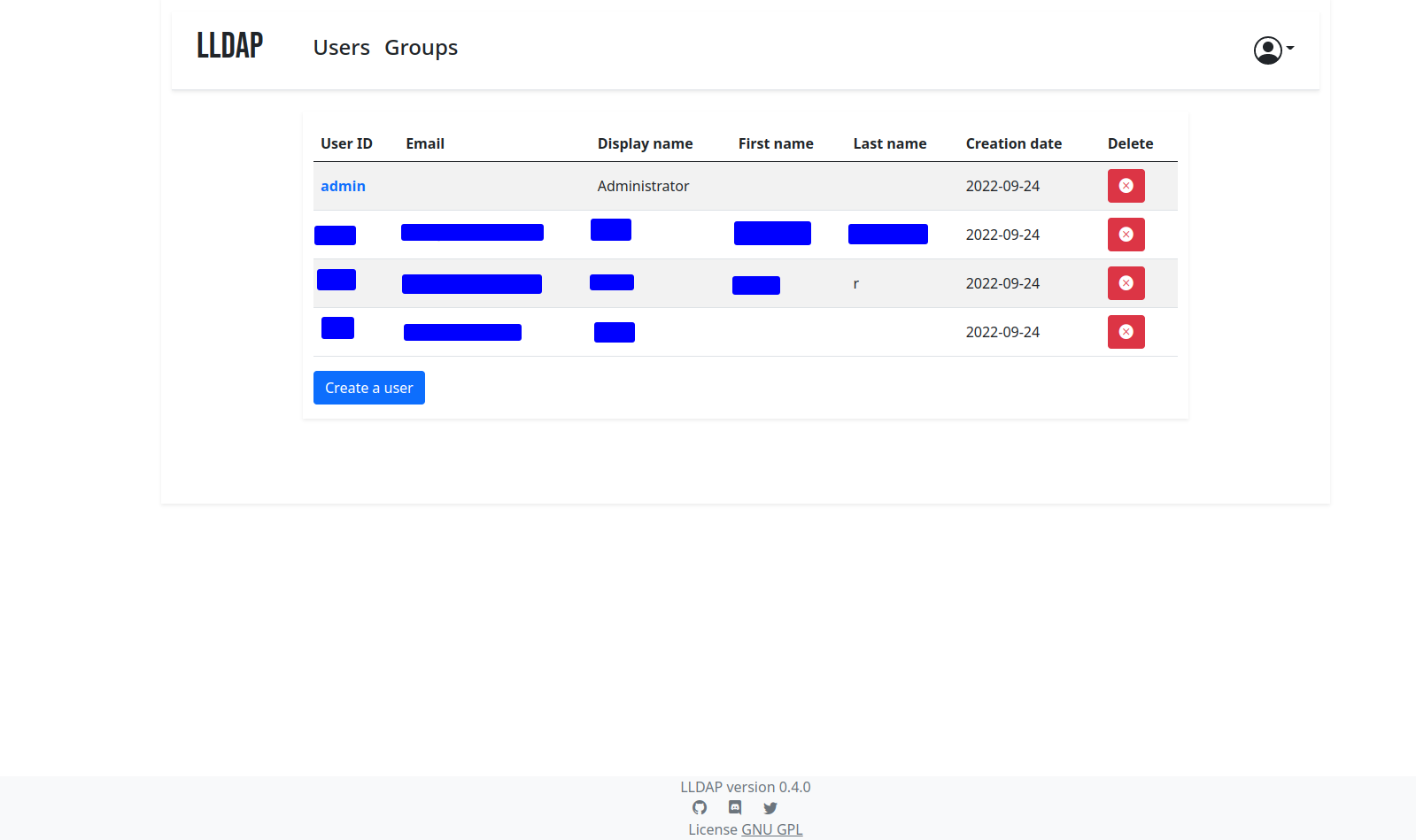This screenshot has height=840, width=1416.
Task: Open the Twitter bird icon in footer
Action: coord(770,807)
